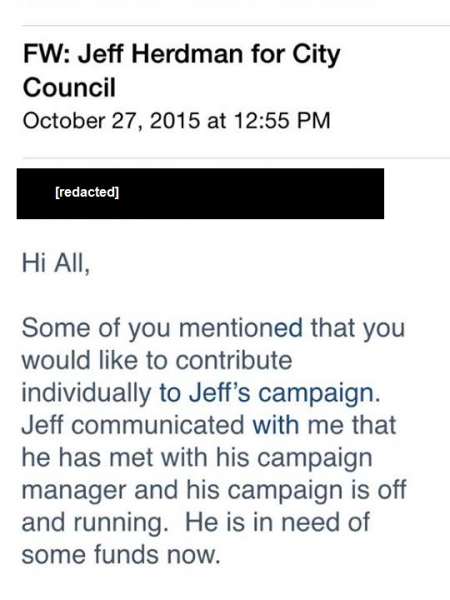The width and height of the screenshot is (450, 600).
Task: Click the line 'he has met with his campaign'
Action: [x=197, y=458]
